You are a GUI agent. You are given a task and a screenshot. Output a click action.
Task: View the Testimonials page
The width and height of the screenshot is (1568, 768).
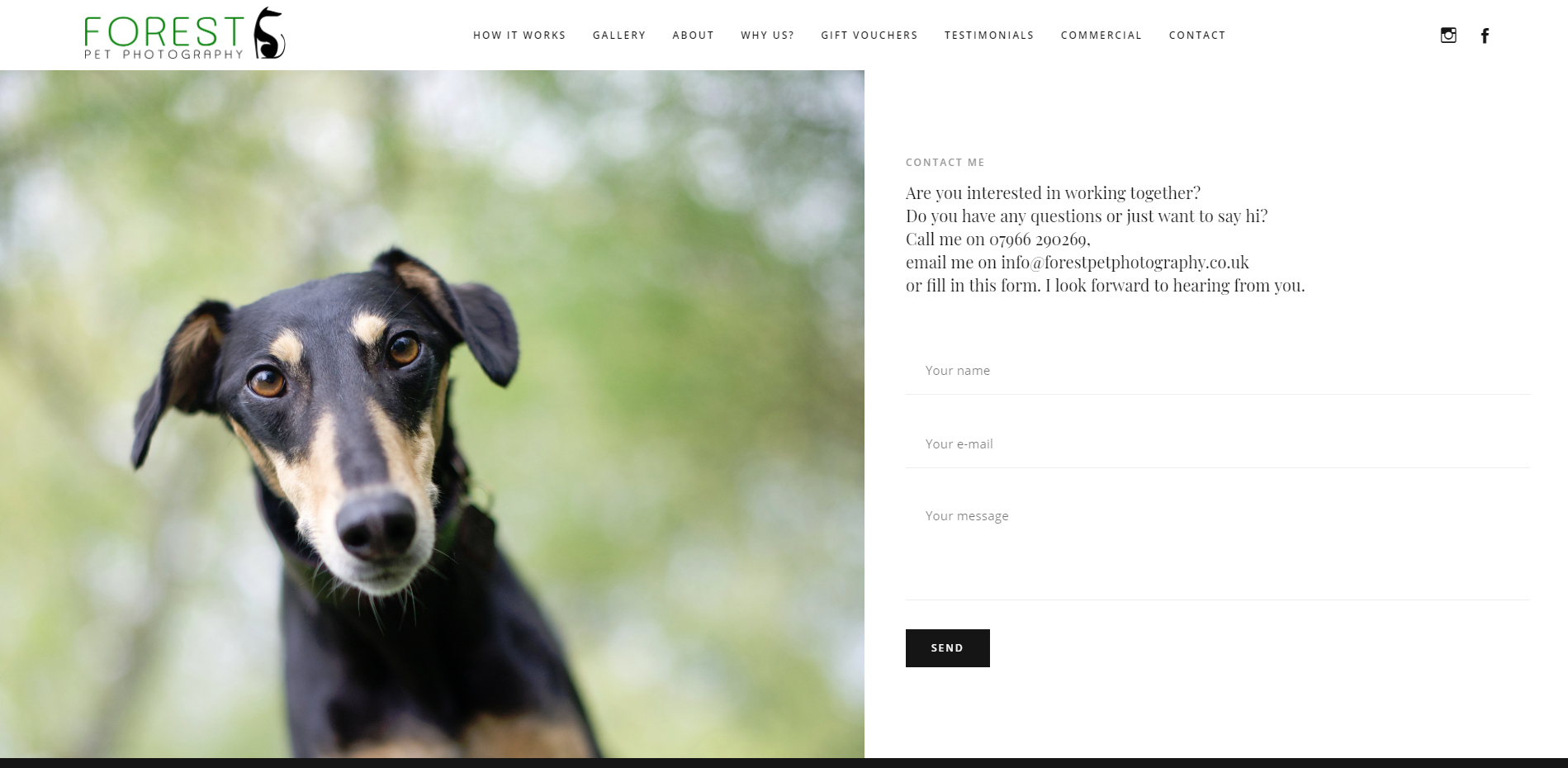(x=989, y=36)
